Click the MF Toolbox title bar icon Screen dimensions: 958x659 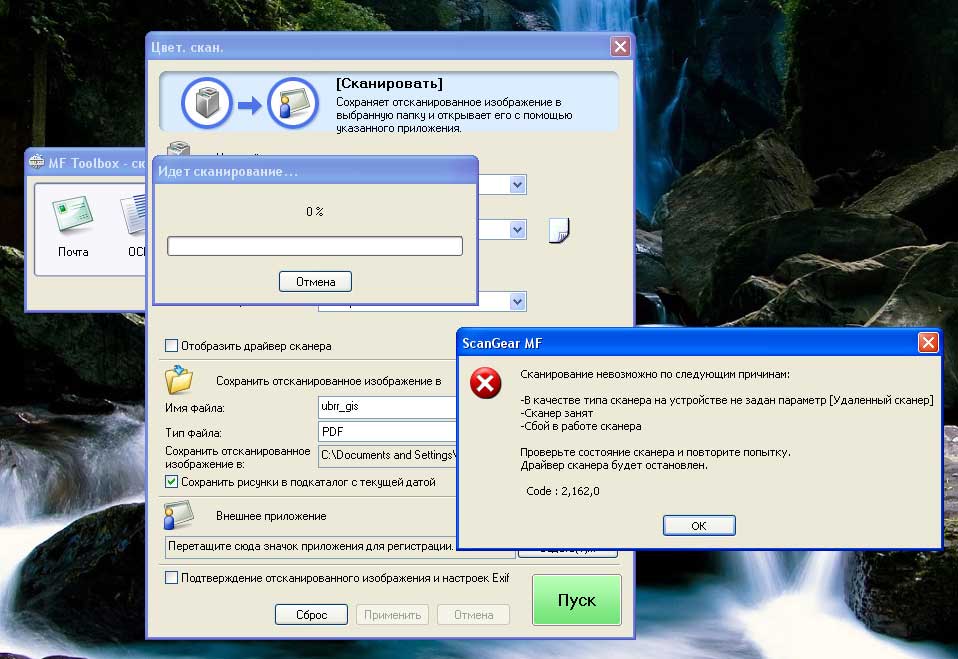coord(37,162)
